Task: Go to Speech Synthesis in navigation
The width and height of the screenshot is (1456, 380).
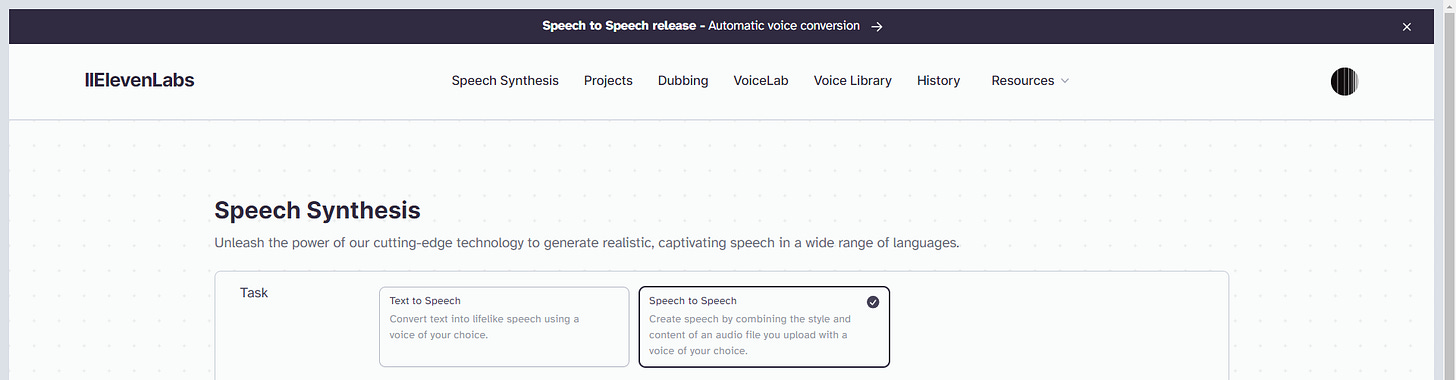Action: pyautogui.click(x=505, y=81)
